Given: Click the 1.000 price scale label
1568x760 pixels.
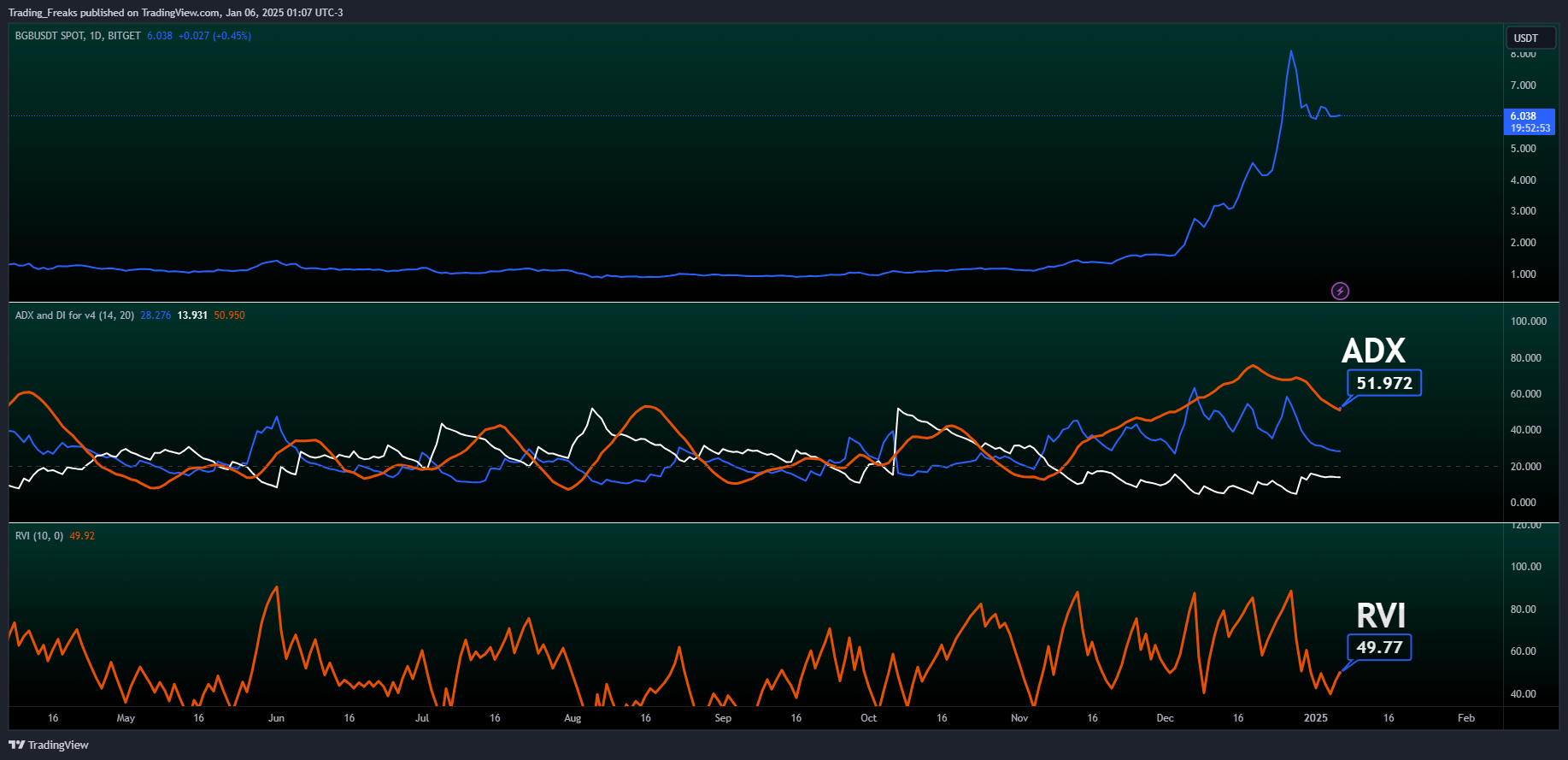Looking at the screenshot, I should click(1523, 274).
